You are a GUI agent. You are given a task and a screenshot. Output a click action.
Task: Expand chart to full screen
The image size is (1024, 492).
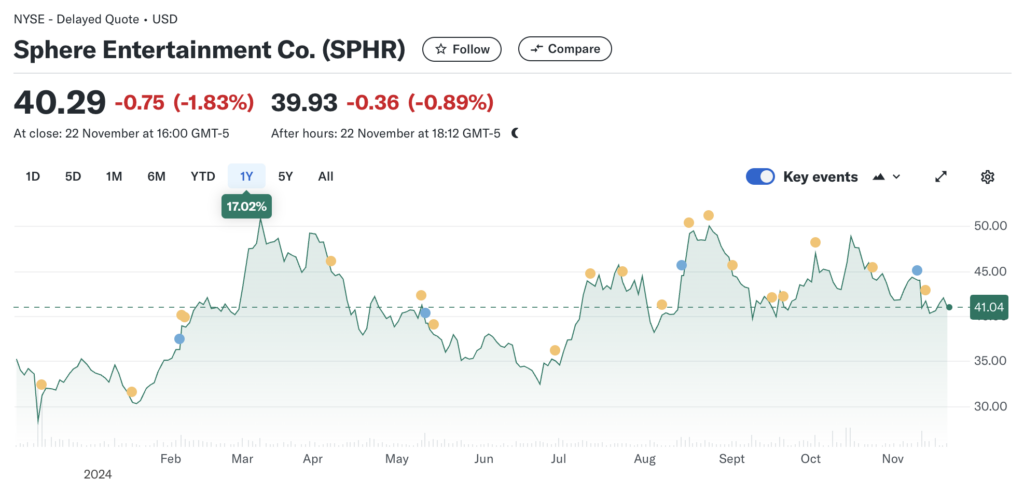pyautogui.click(x=940, y=177)
